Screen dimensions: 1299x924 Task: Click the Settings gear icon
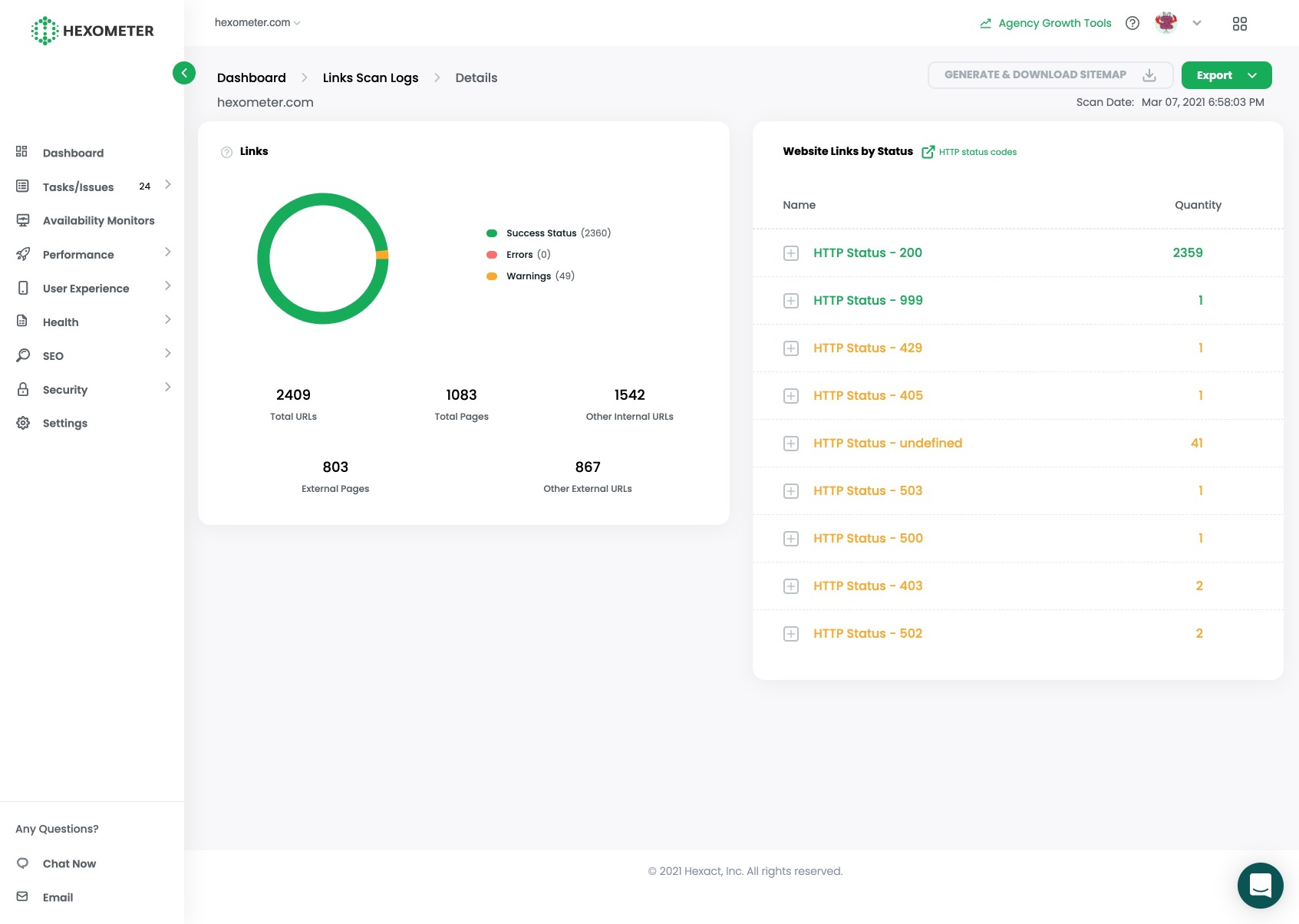pos(23,423)
